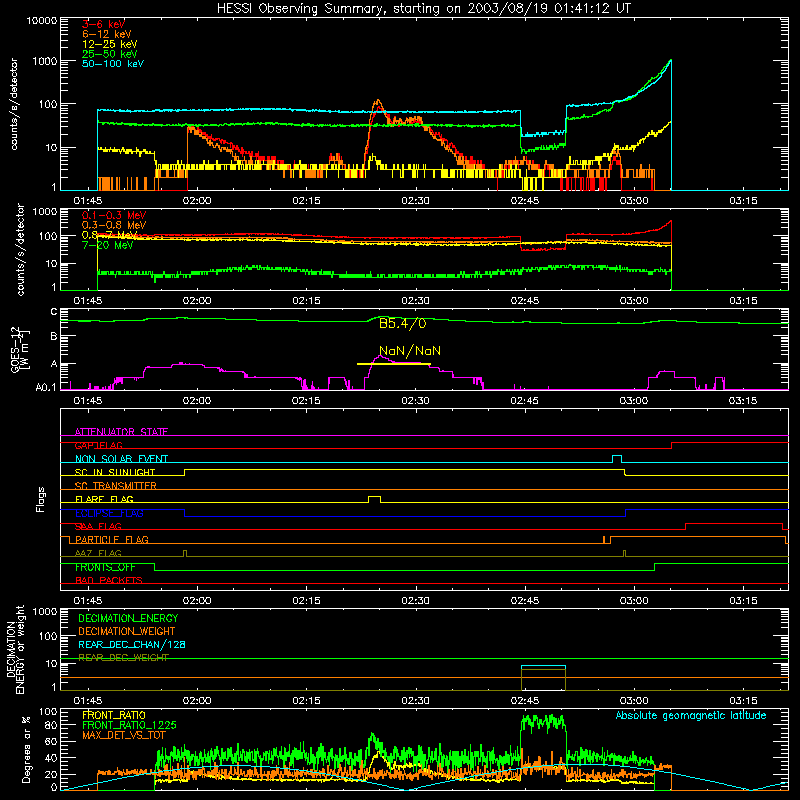Select the 3-6 keV legend label
Screen dimensions: 800x800
point(103,24)
